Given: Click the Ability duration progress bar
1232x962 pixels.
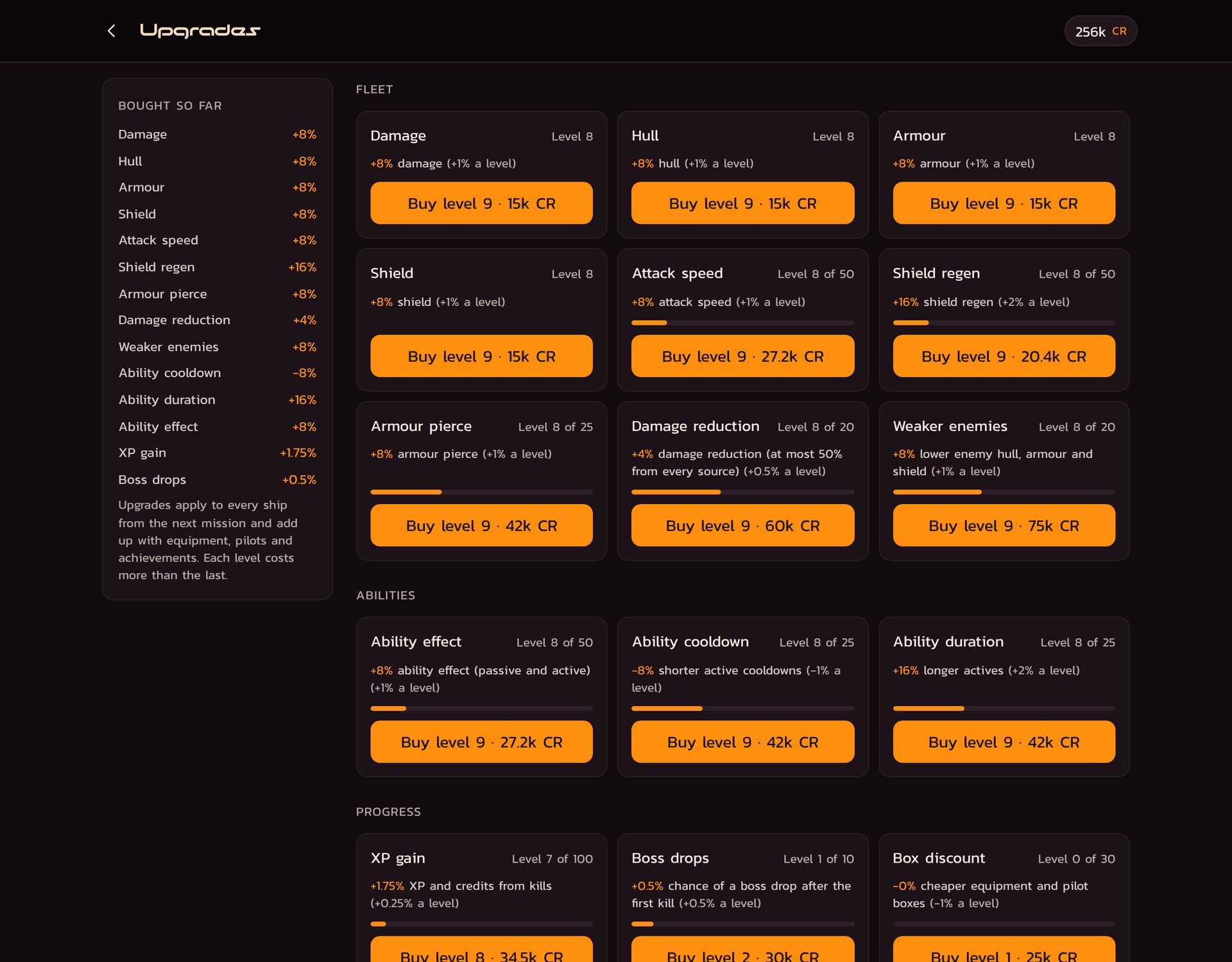Looking at the screenshot, I should pyautogui.click(x=1004, y=709).
